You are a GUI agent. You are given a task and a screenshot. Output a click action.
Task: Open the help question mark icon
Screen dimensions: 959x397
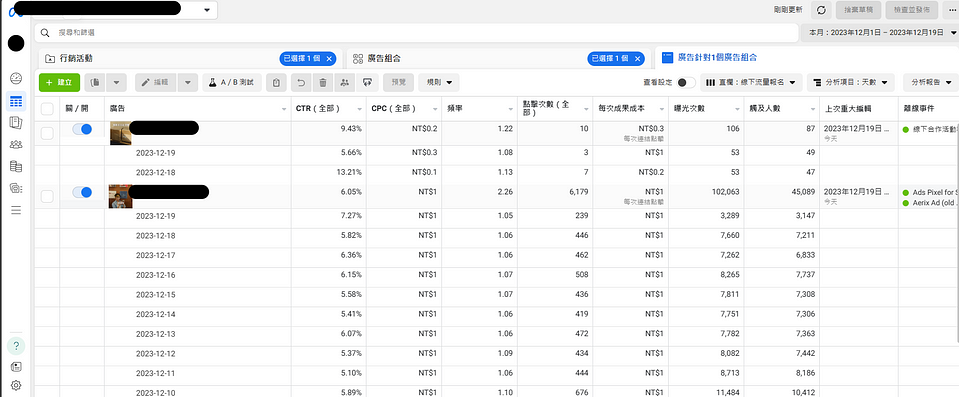coord(16,346)
